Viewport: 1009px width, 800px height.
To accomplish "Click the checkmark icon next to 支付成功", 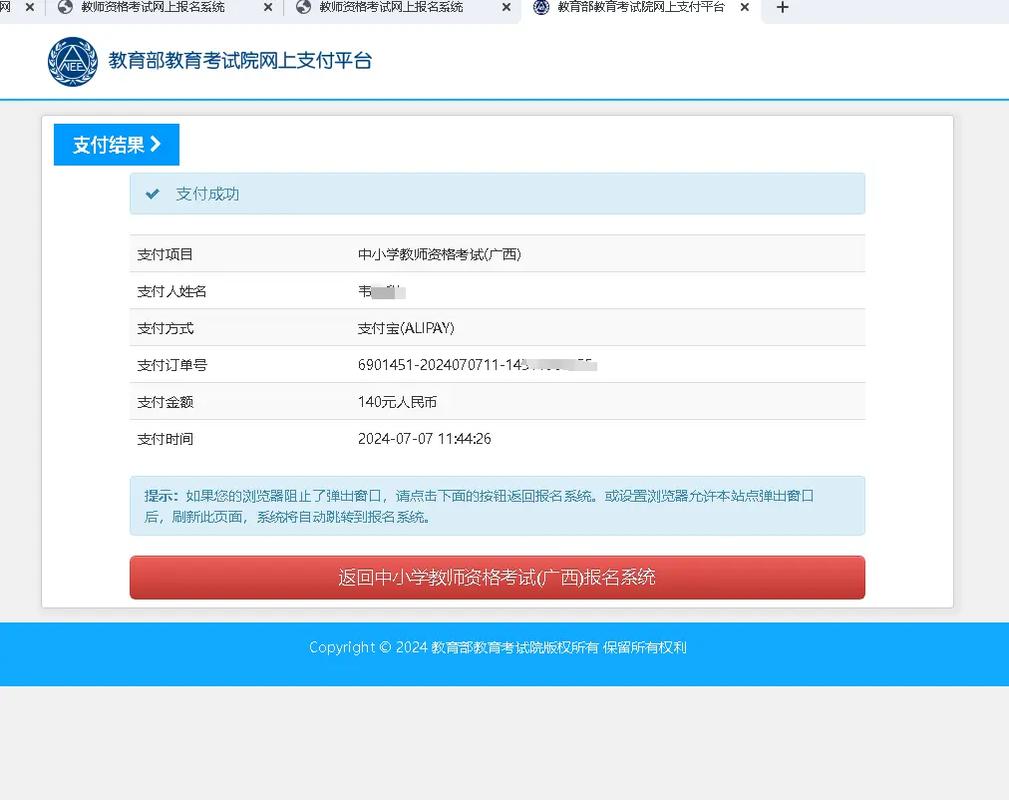I will pyautogui.click(x=153, y=194).
